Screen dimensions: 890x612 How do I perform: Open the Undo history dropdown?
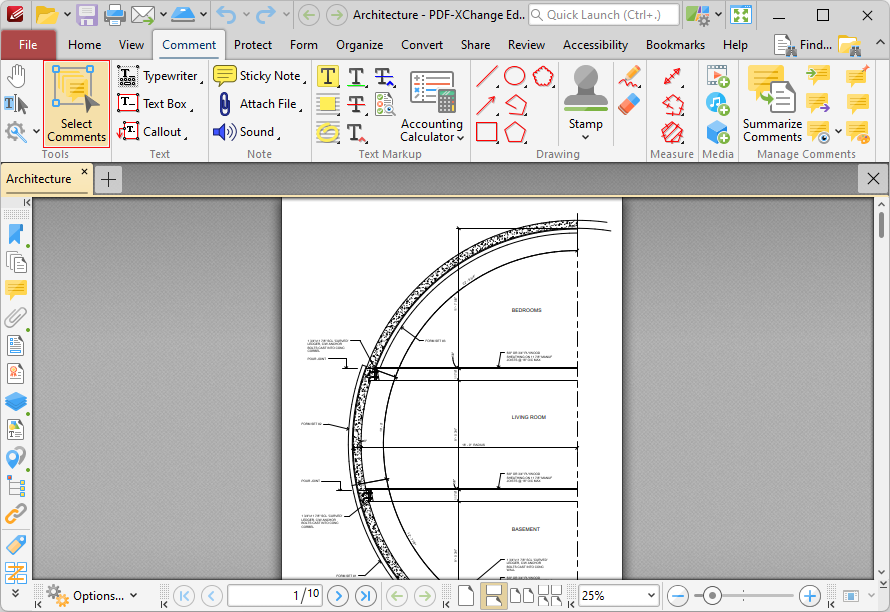[246, 15]
